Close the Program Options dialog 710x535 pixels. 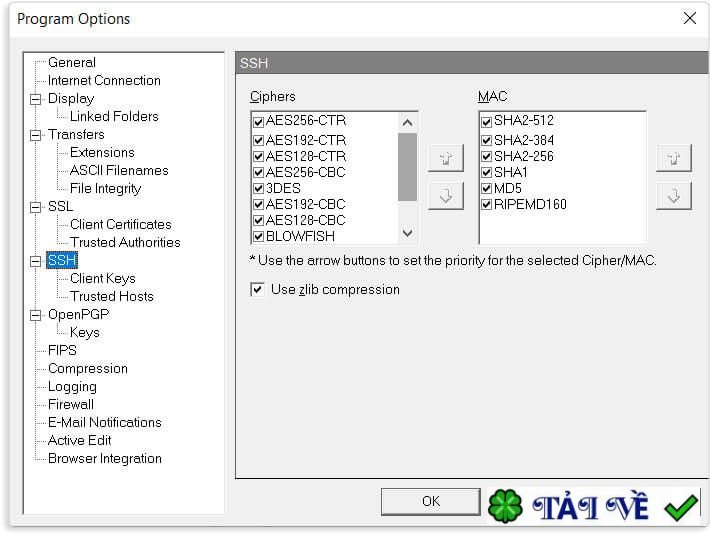coord(690,18)
